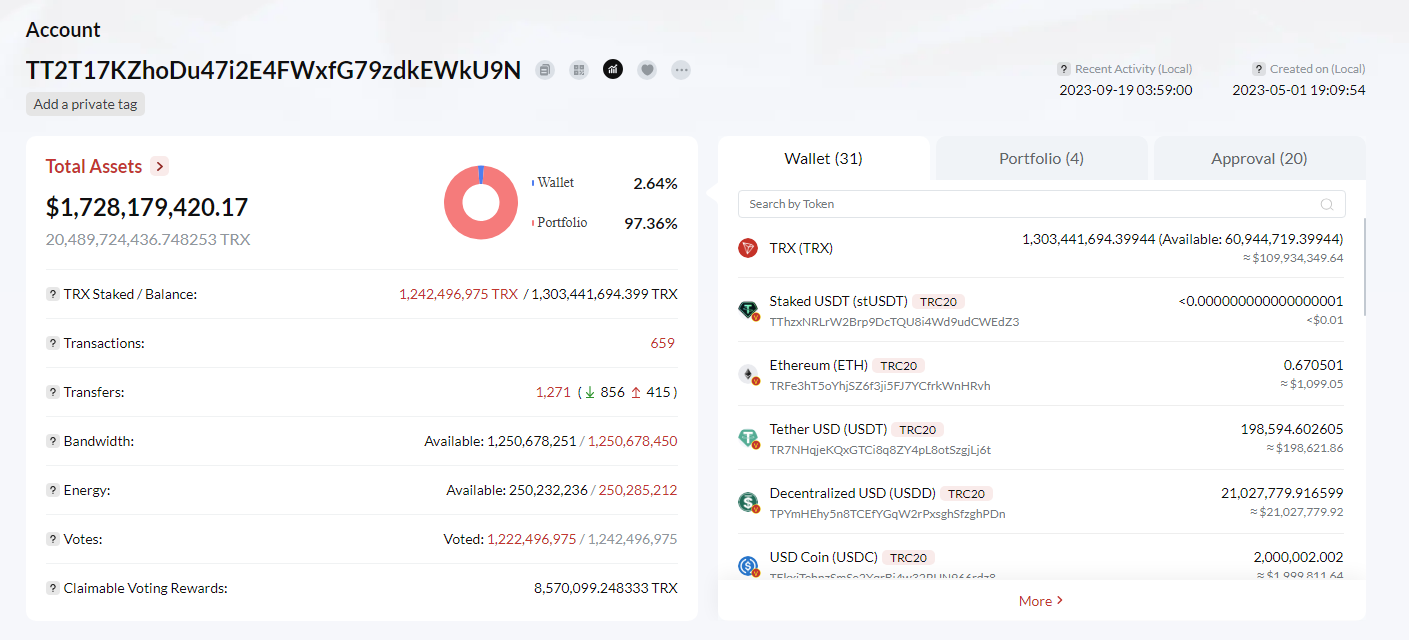This screenshot has width=1409, height=640.
Task: Add a private tag button
Action: coord(85,104)
